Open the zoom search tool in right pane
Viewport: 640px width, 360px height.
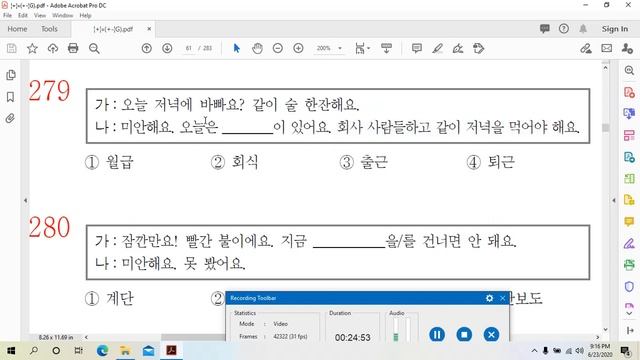coord(629,70)
